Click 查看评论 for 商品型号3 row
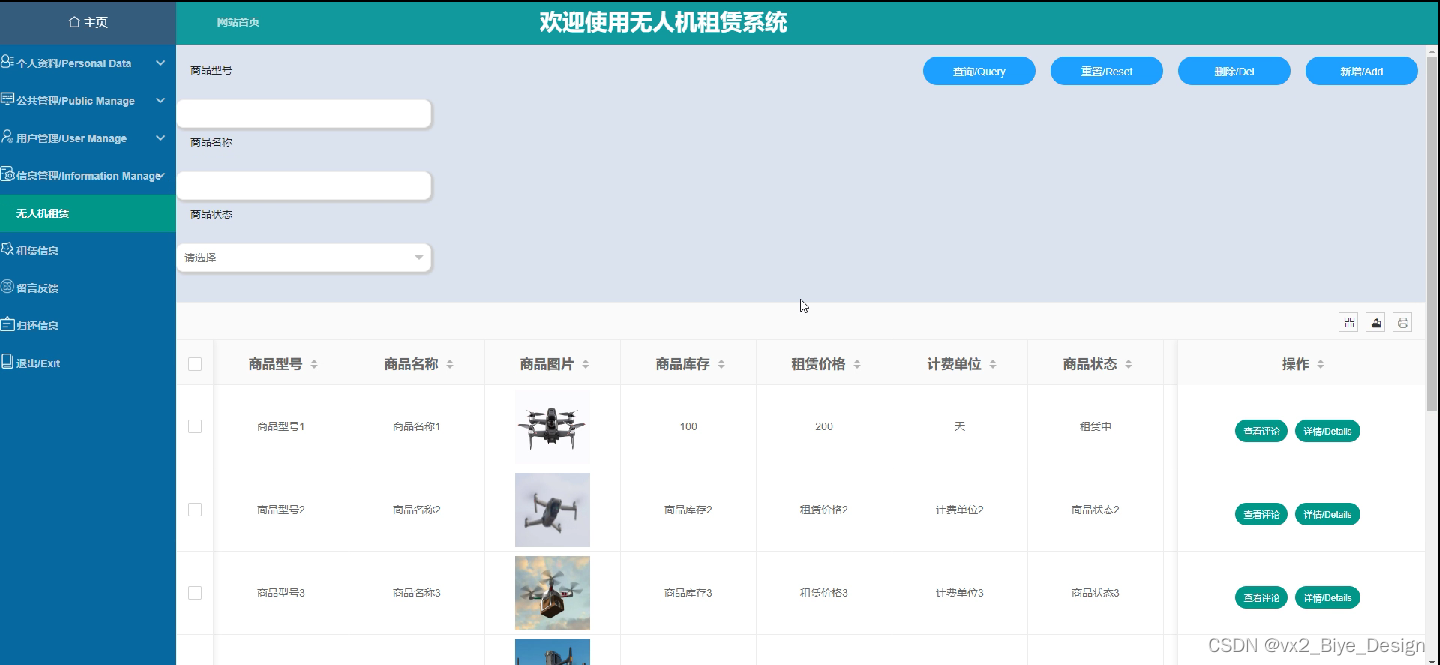 tap(1261, 598)
